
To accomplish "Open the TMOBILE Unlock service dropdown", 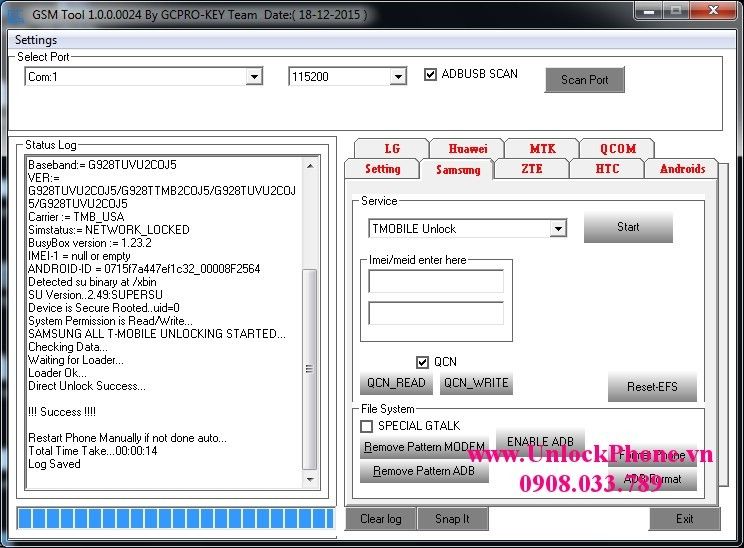I will (x=558, y=229).
